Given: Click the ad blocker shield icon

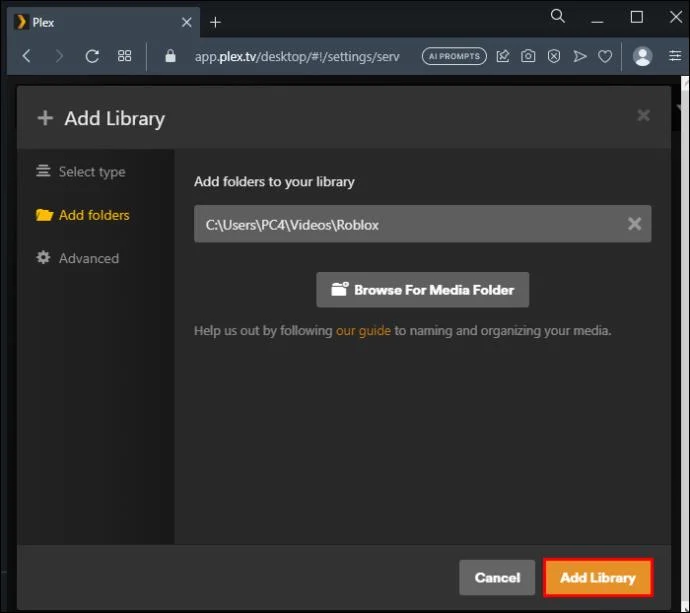Looking at the screenshot, I should (554, 56).
